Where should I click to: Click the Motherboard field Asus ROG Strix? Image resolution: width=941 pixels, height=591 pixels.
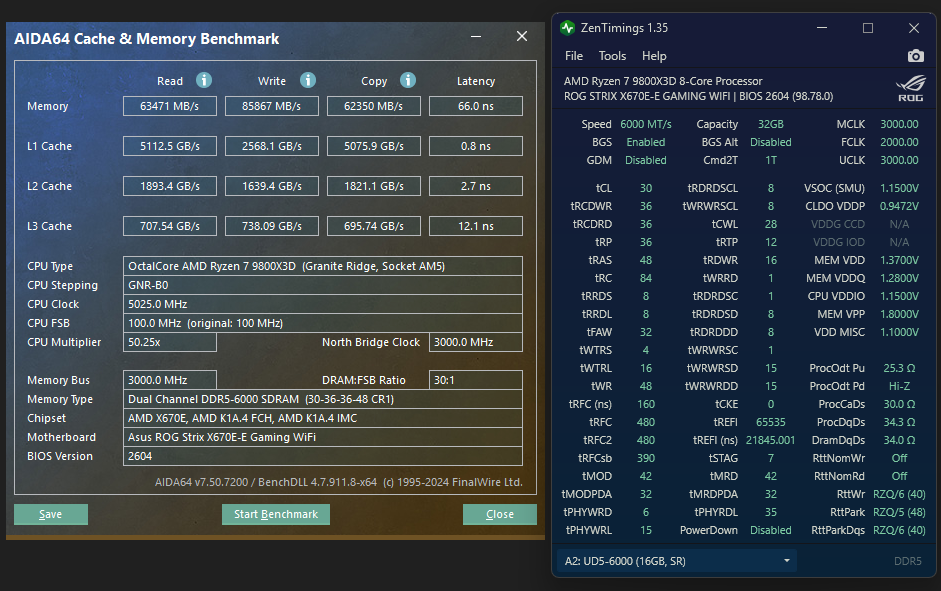pos(323,437)
